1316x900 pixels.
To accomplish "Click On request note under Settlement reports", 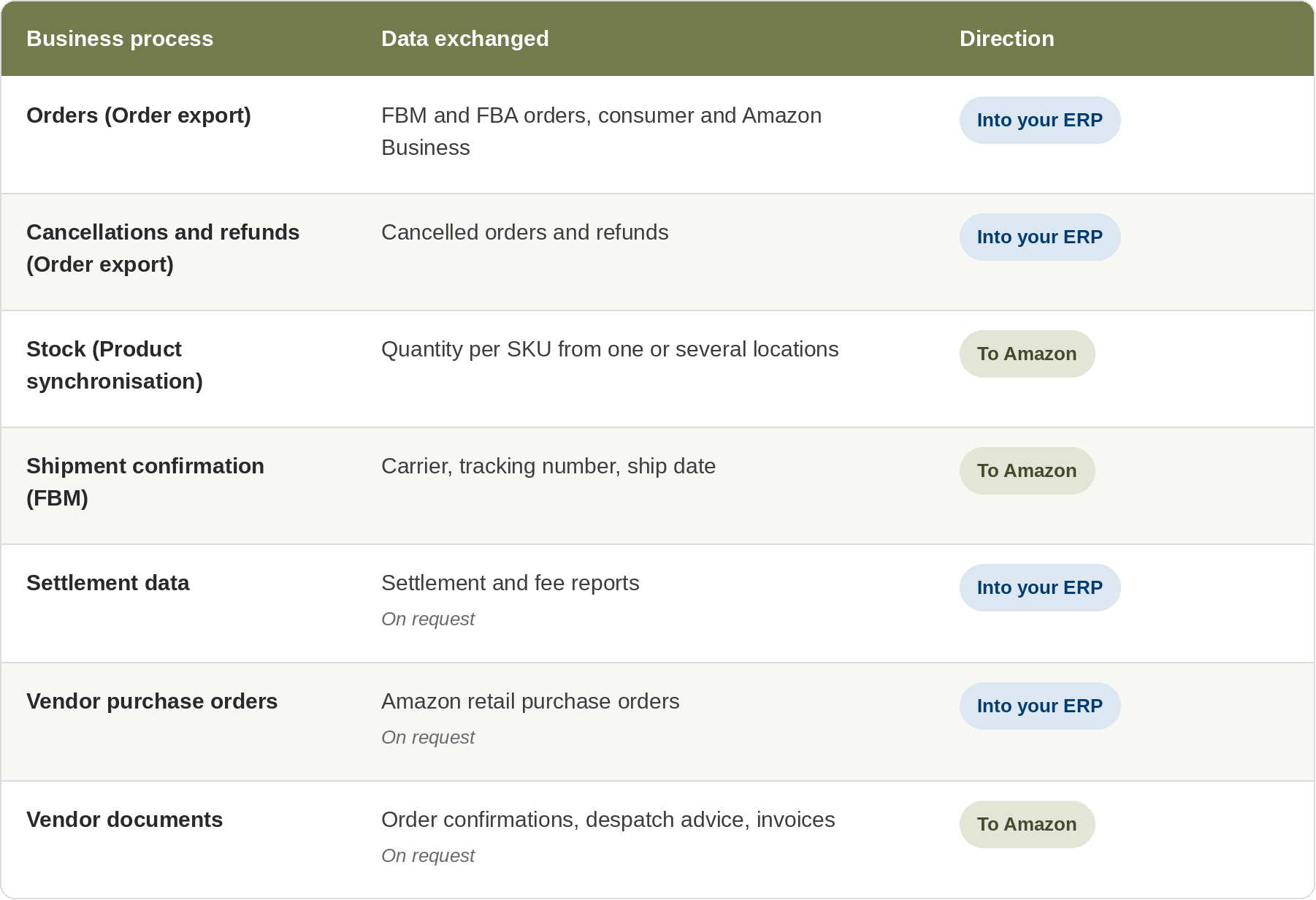I will point(428,619).
